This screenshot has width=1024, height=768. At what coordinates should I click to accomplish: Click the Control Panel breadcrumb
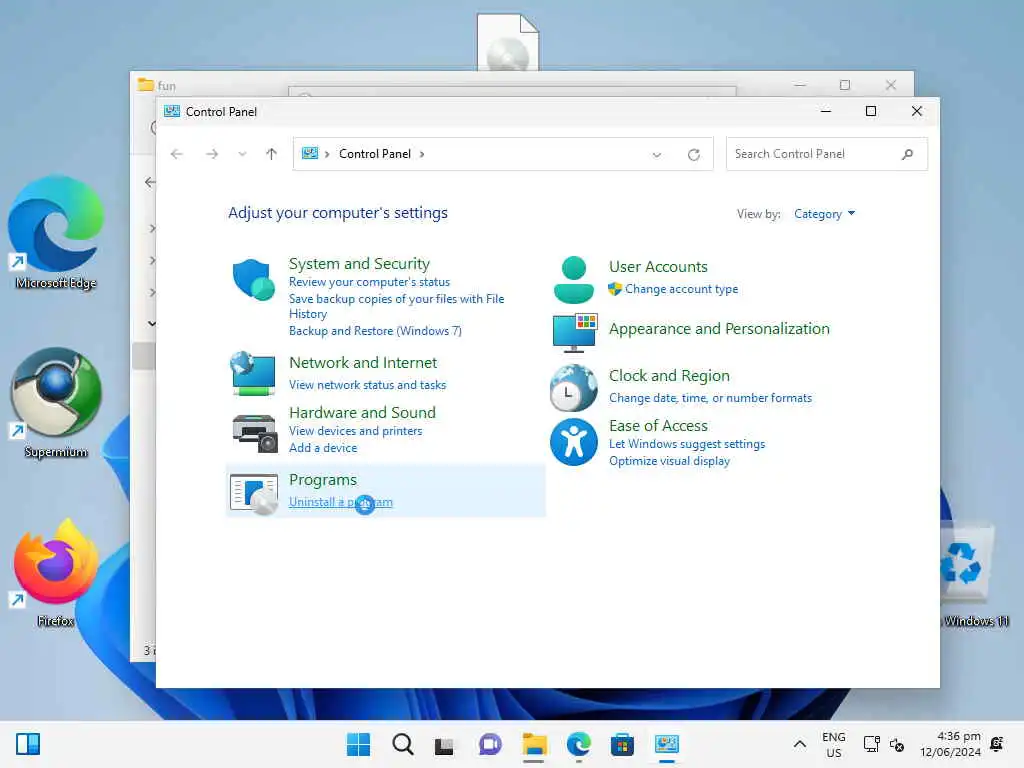(x=375, y=154)
